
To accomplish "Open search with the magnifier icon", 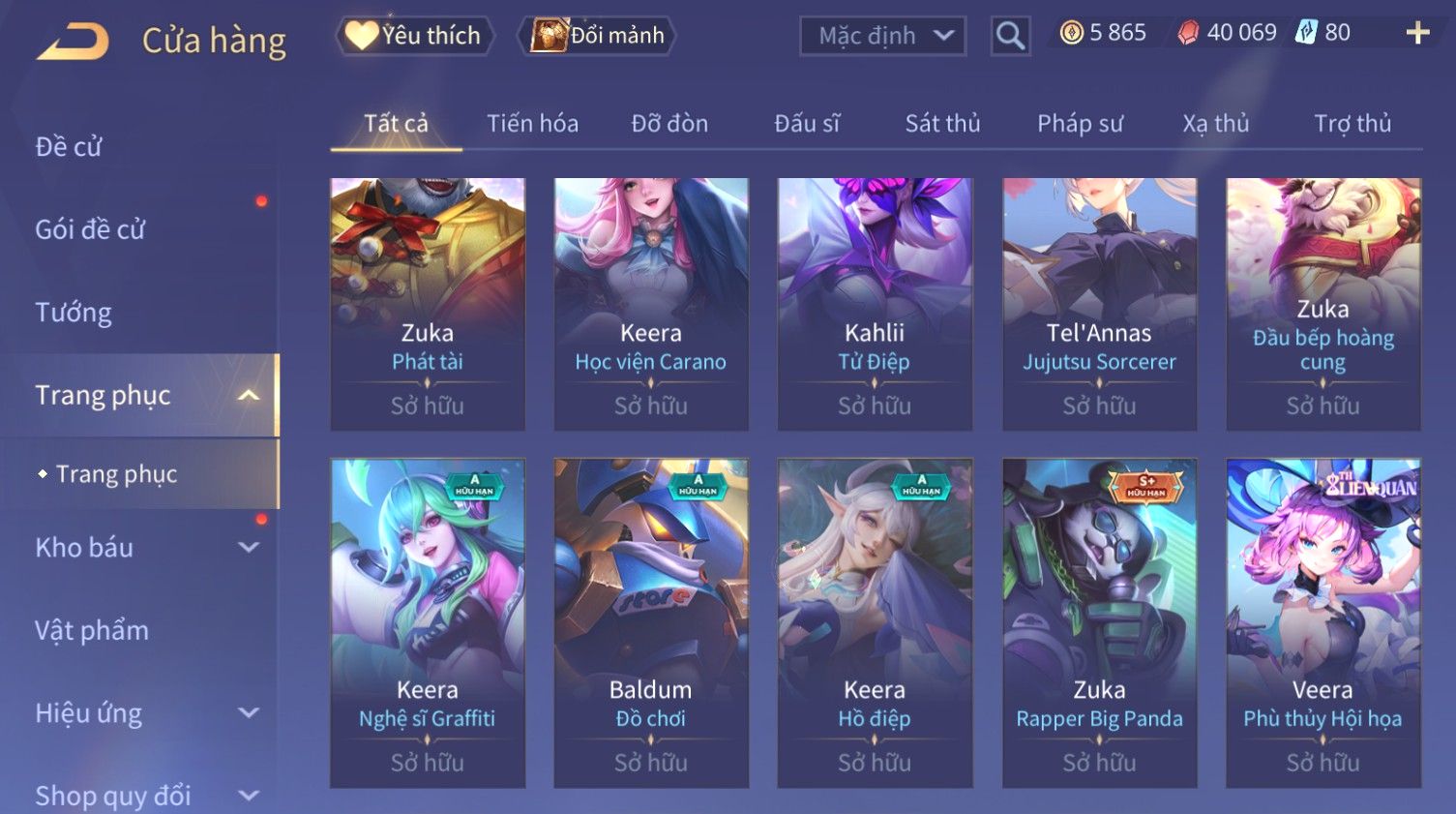I will (x=1010, y=36).
